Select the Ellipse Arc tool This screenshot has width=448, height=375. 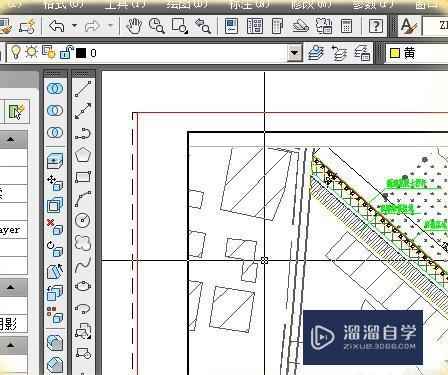pyautogui.click(x=83, y=308)
